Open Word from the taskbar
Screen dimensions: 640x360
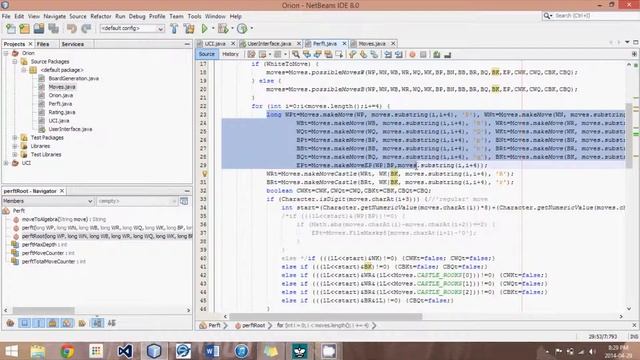pos(212,351)
